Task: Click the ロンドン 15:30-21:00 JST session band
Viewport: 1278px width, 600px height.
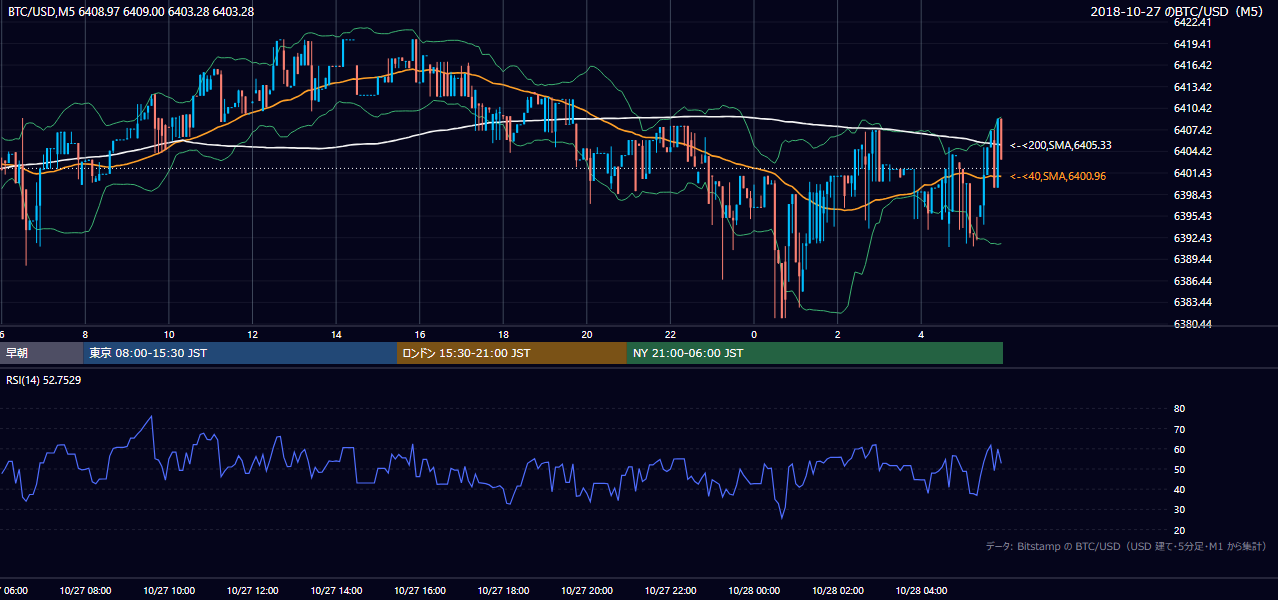Action: (512, 353)
